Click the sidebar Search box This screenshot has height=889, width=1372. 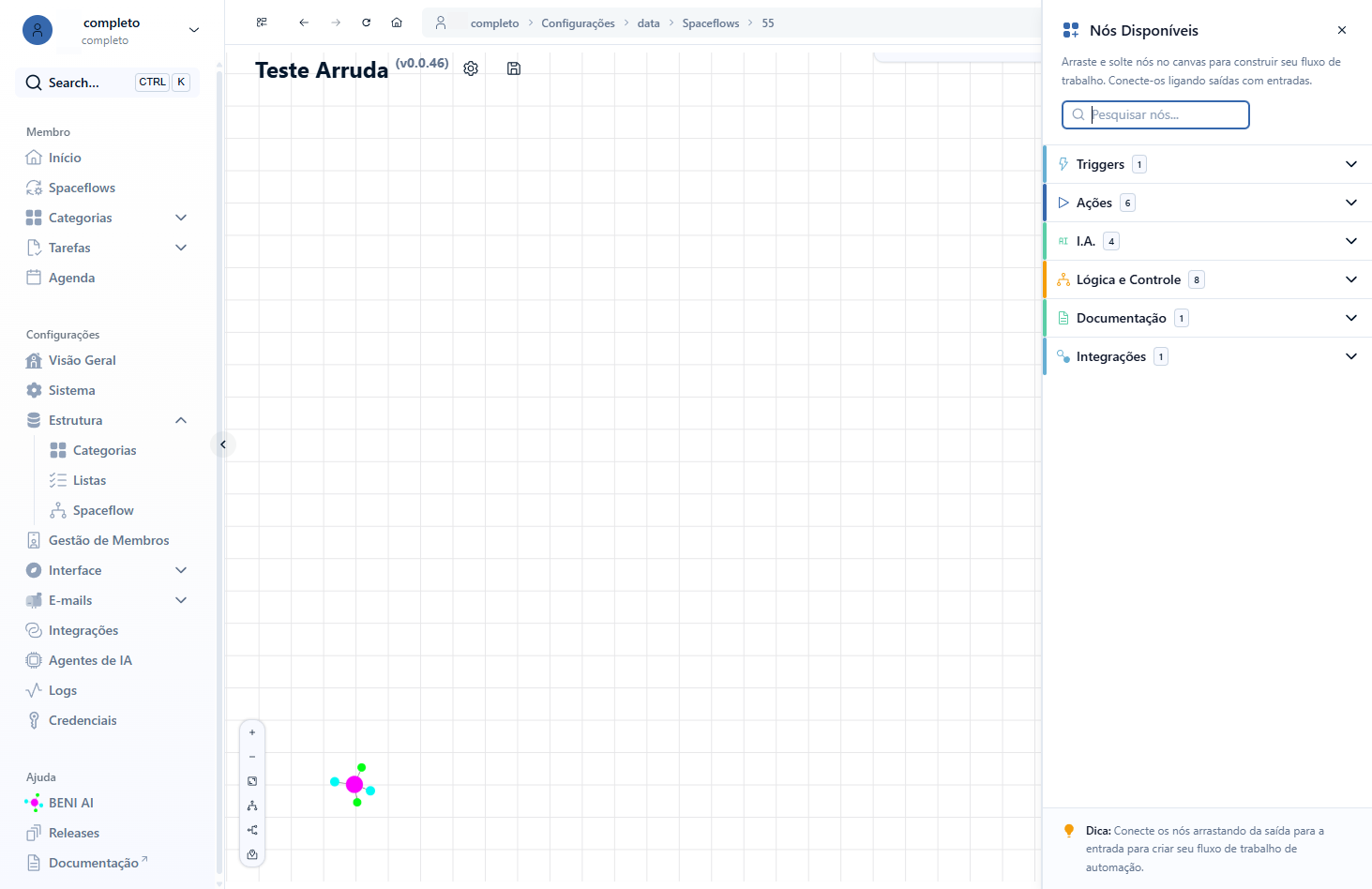[108, 83]
